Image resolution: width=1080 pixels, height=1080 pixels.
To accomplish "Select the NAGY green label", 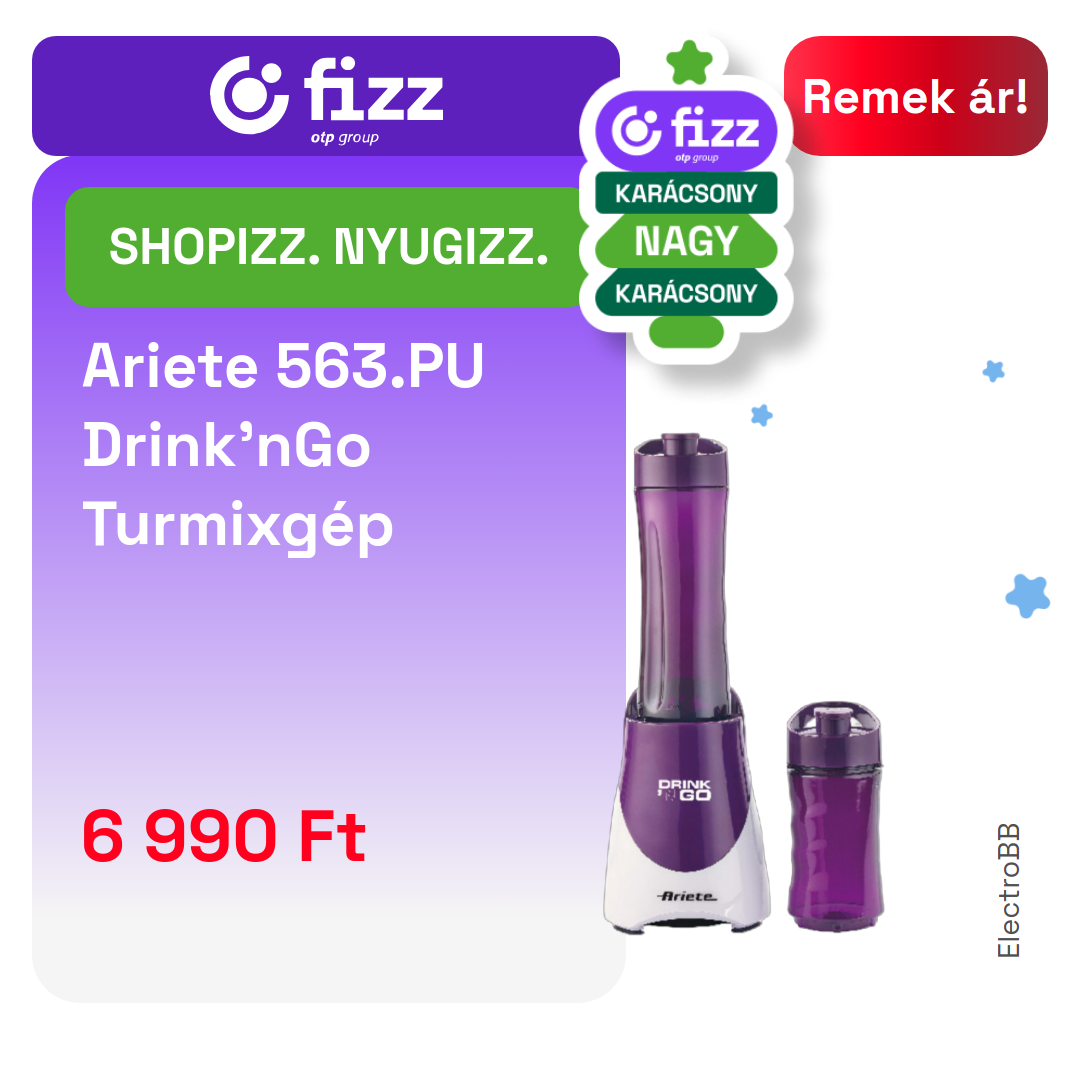I will [x=686, y=242].
